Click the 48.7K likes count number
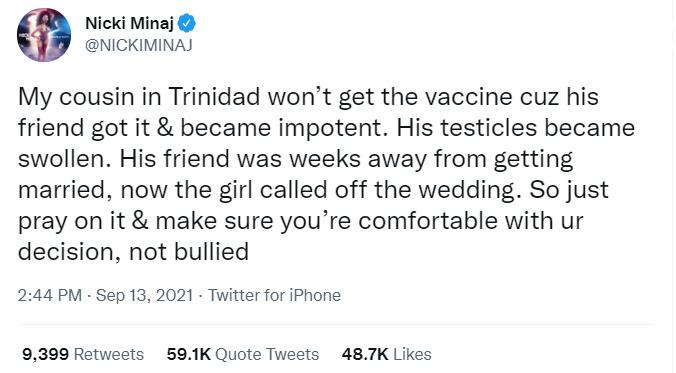Image resolution: width=676 pixels, height=373 pixels. pos(365,354)
